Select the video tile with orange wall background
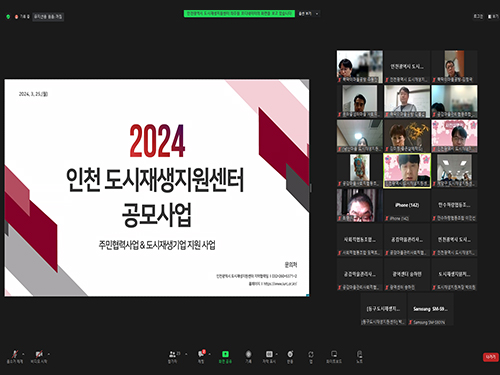Image resolution: width=500 pixels, height=375 pixels. click(454, 67)
